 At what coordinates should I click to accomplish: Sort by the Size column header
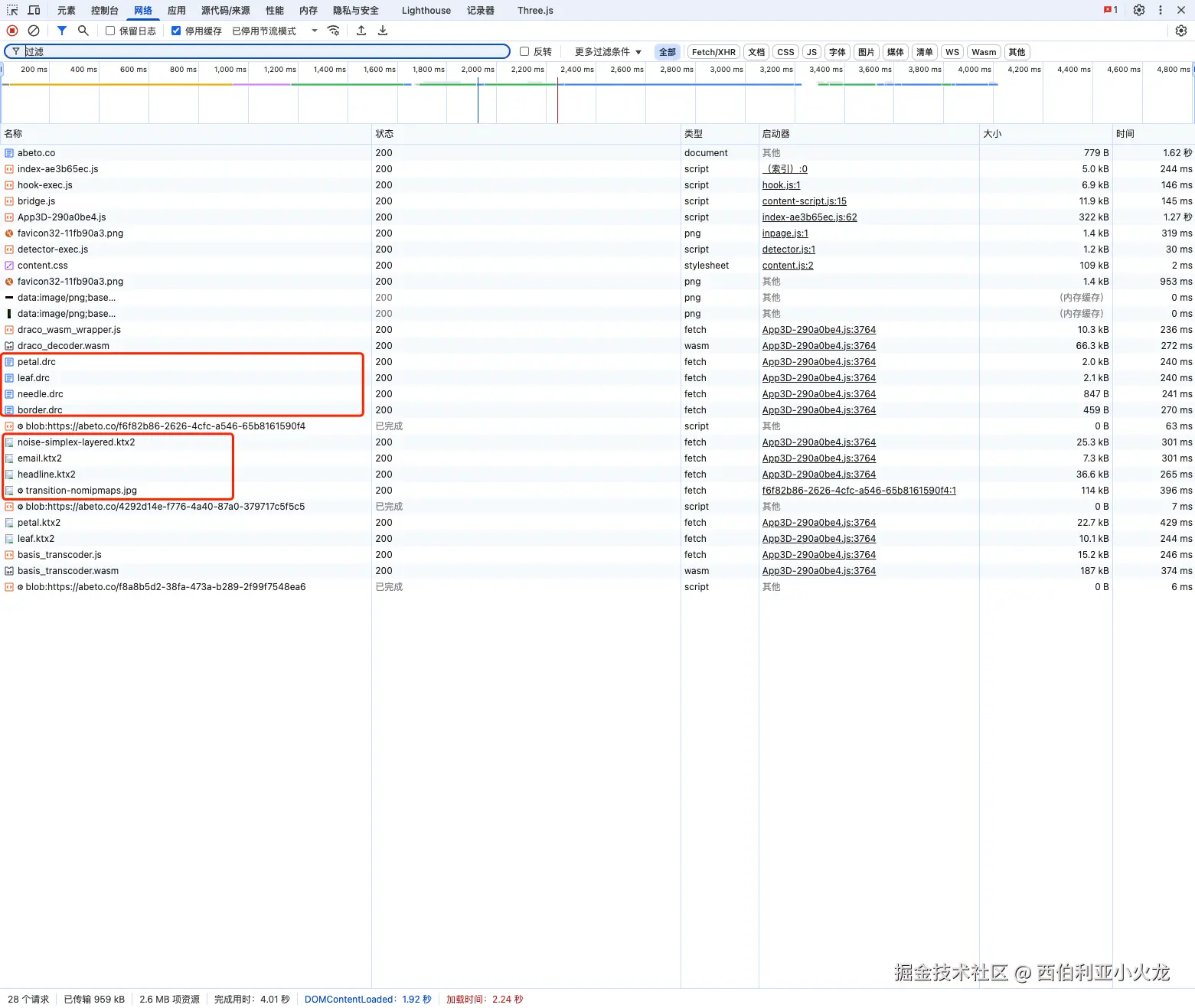[1046, 134]
